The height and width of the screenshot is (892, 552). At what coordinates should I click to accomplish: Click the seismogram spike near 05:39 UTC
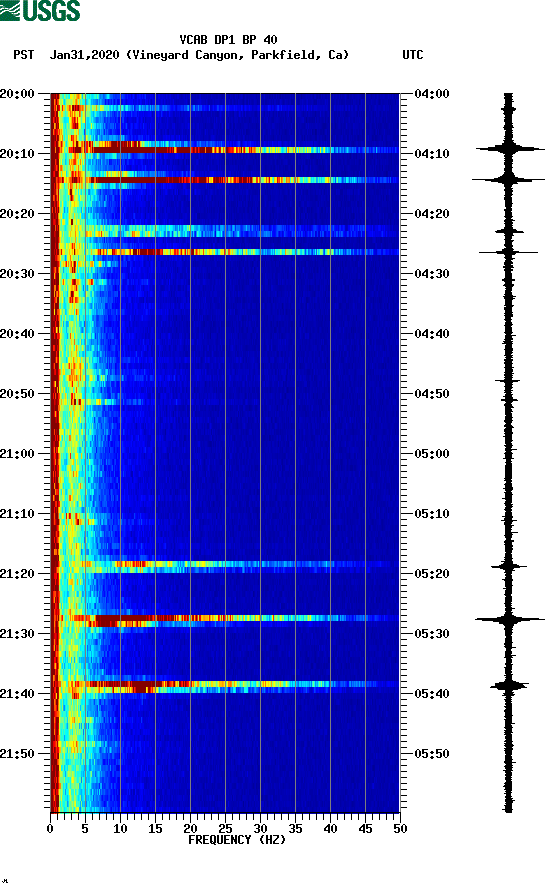click(509, 686)
